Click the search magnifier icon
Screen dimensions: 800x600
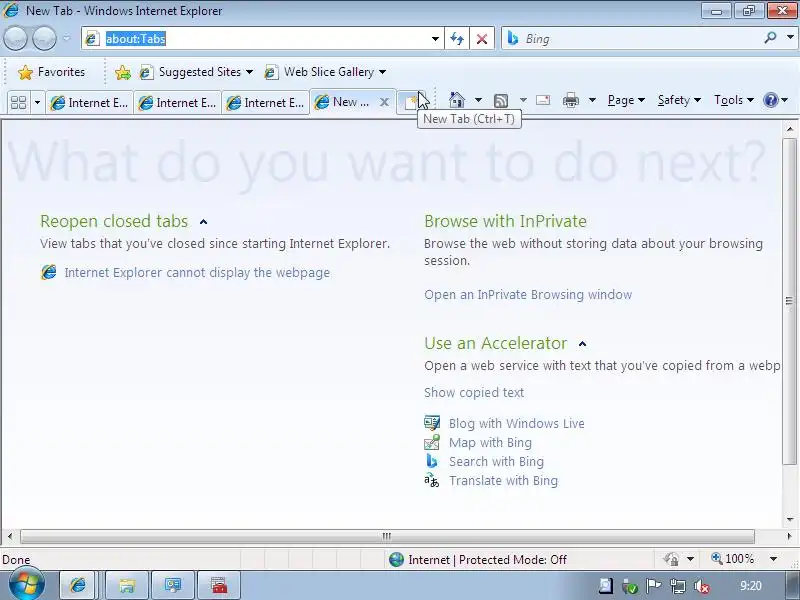(x=770, y=38)
